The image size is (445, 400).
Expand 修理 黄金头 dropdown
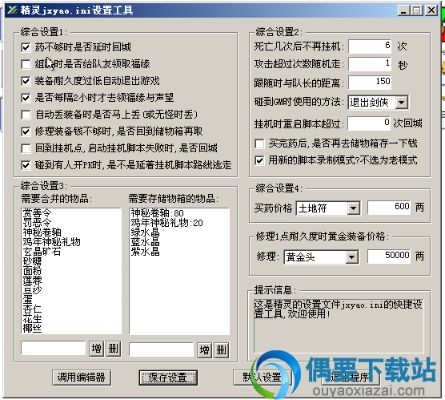click(351, 257)
